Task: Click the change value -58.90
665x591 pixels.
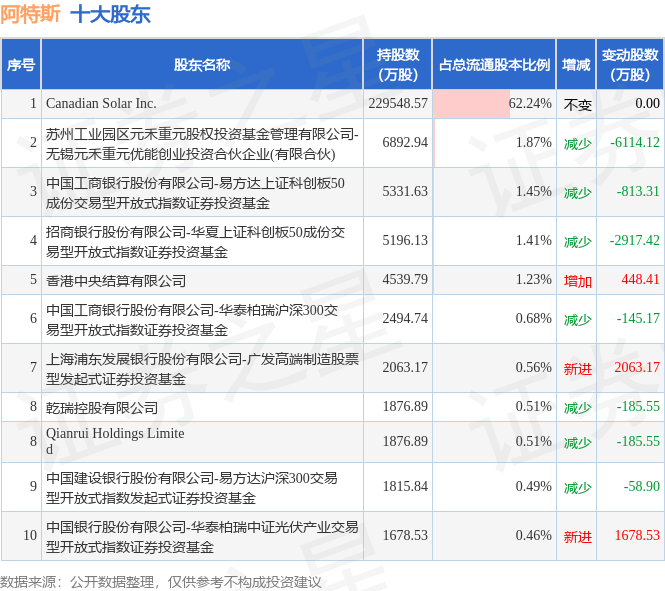Action: (x=642, y=486)
